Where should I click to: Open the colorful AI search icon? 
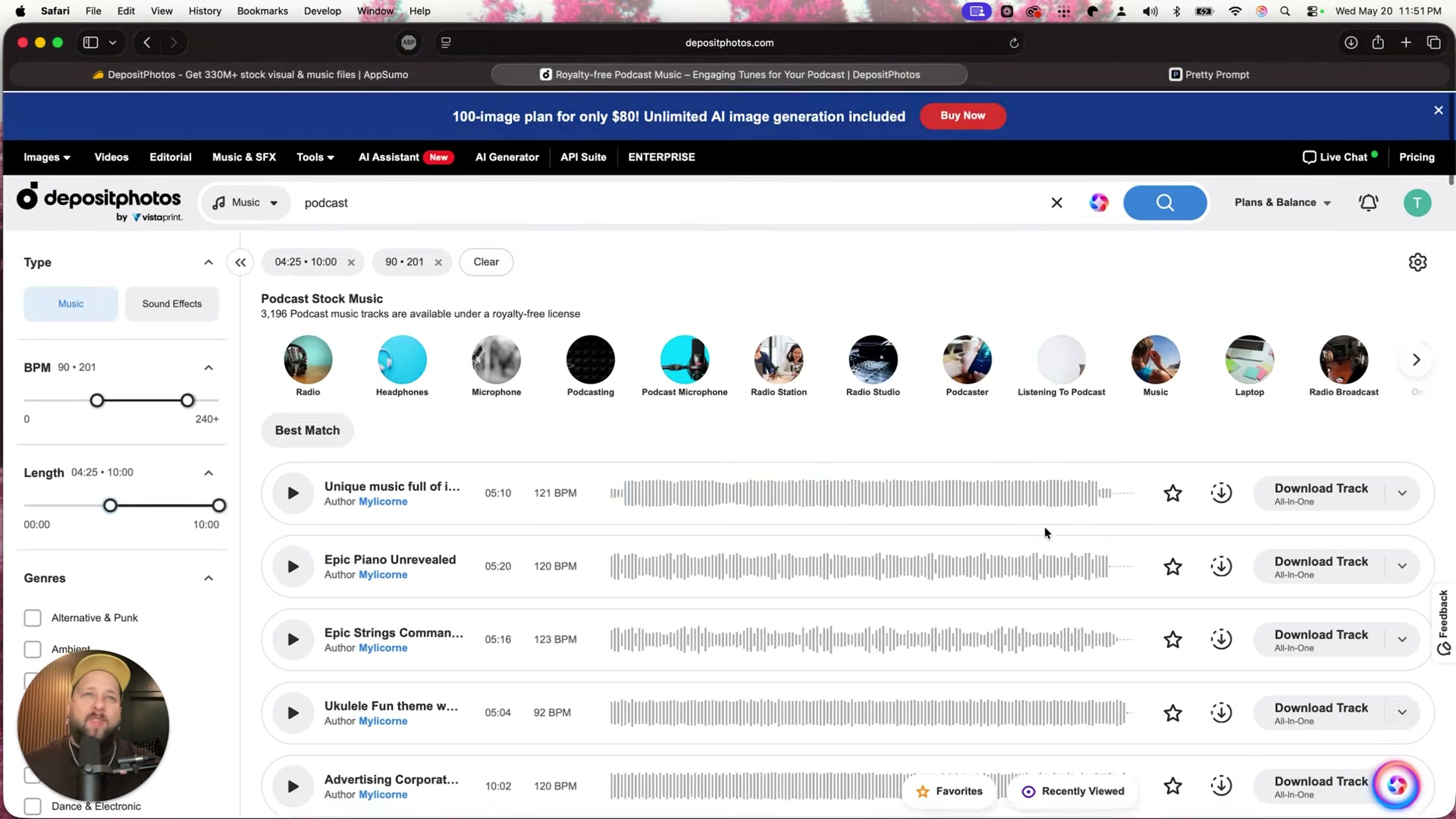pyautogui.click(x=1099, y=202)
